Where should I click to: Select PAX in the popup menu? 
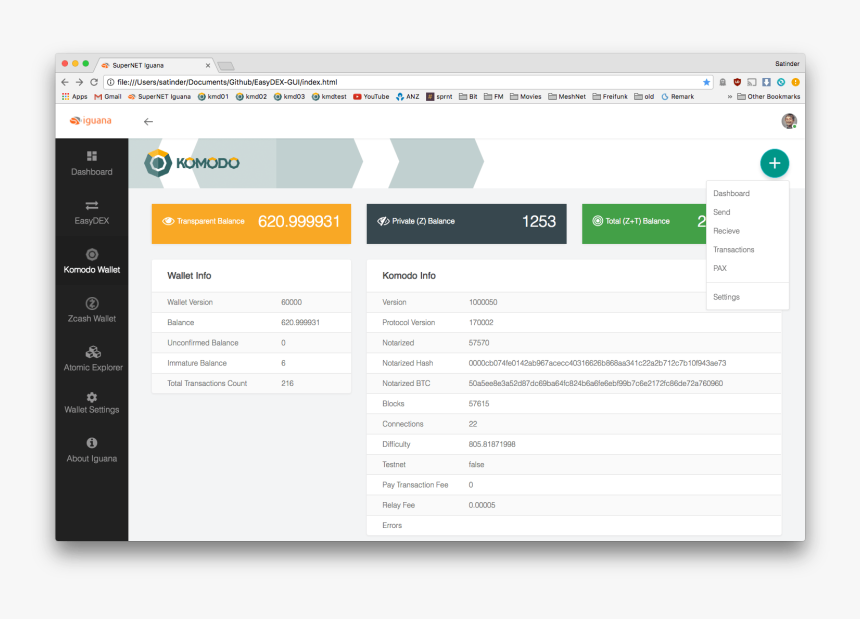[719, 268]
